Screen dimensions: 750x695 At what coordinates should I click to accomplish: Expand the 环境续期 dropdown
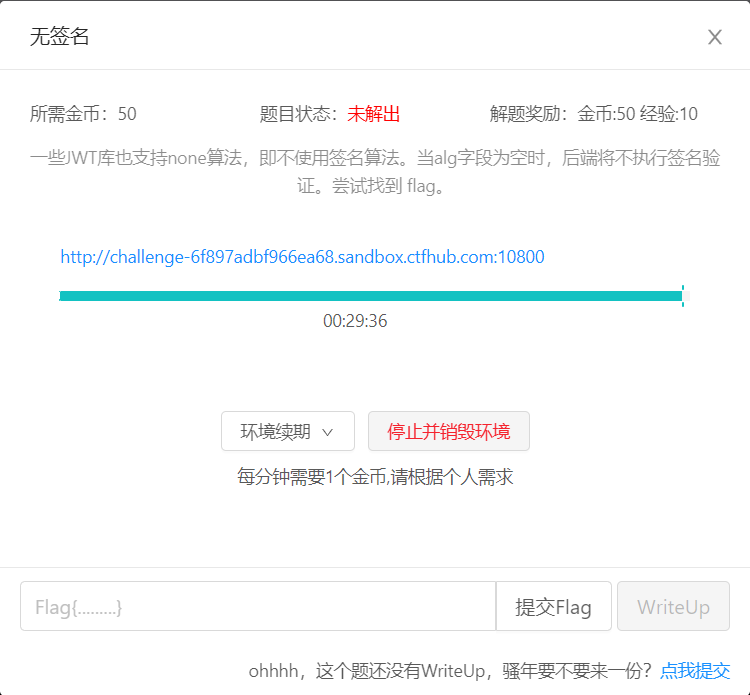click(287, 431)
